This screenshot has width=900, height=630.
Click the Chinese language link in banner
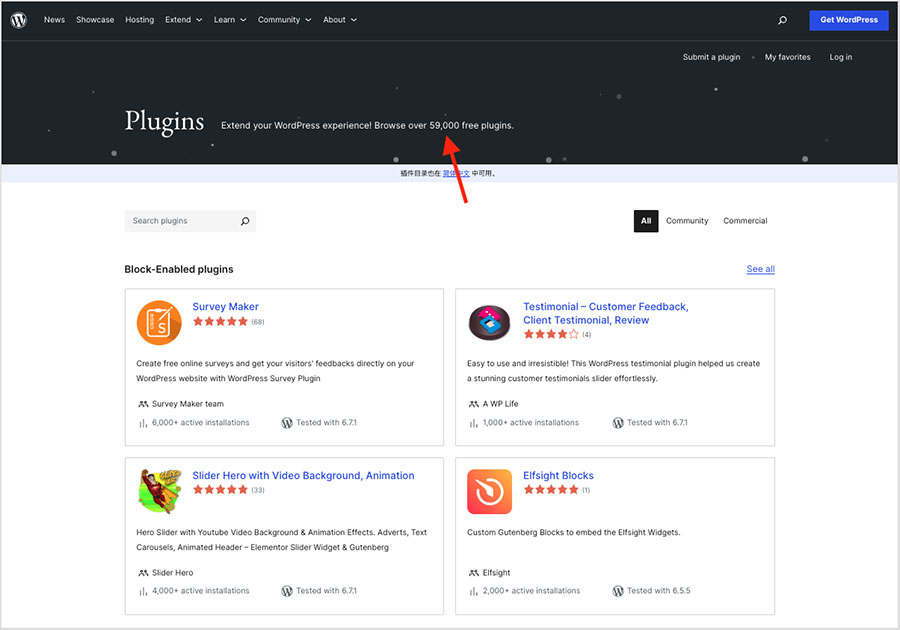[x=456, y=173]
